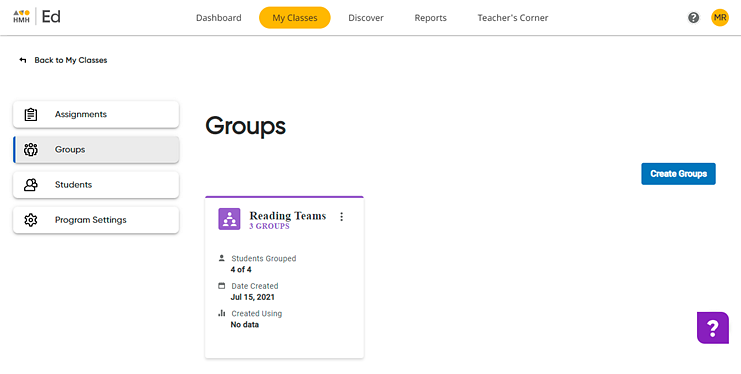Image resolution: width=741 pixels, height=374 pixels.
Task: Click the 'Created Using' label
Action: point(257,313)
